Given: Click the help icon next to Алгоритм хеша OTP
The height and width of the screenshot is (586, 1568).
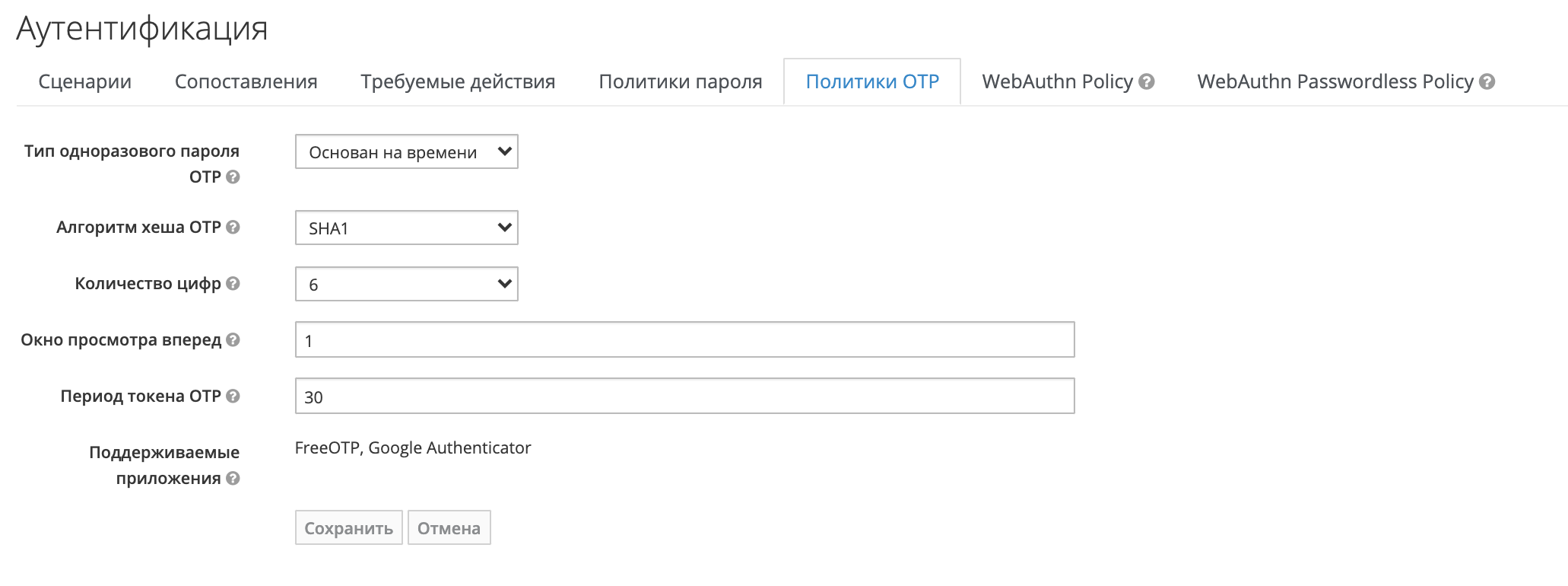Looking at the screenshot, I should tap(235, 228).
